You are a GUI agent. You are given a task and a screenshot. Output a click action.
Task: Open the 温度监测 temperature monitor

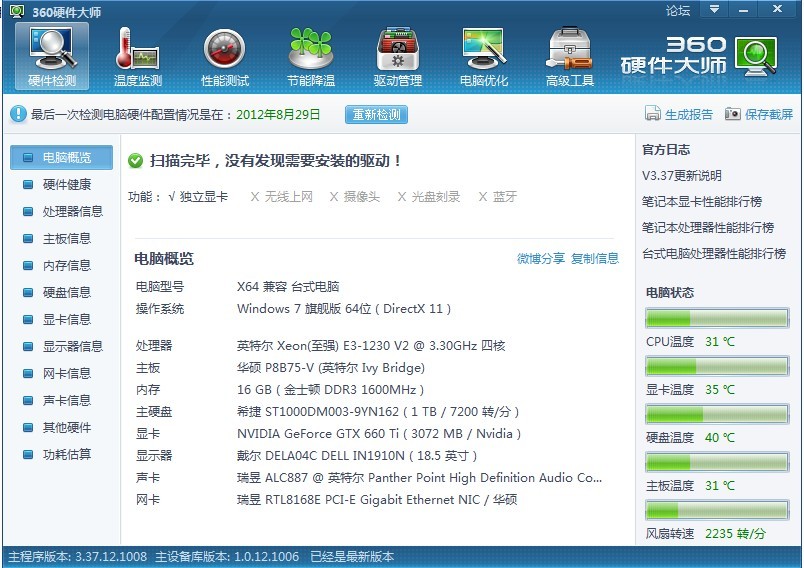click(138, 56)
